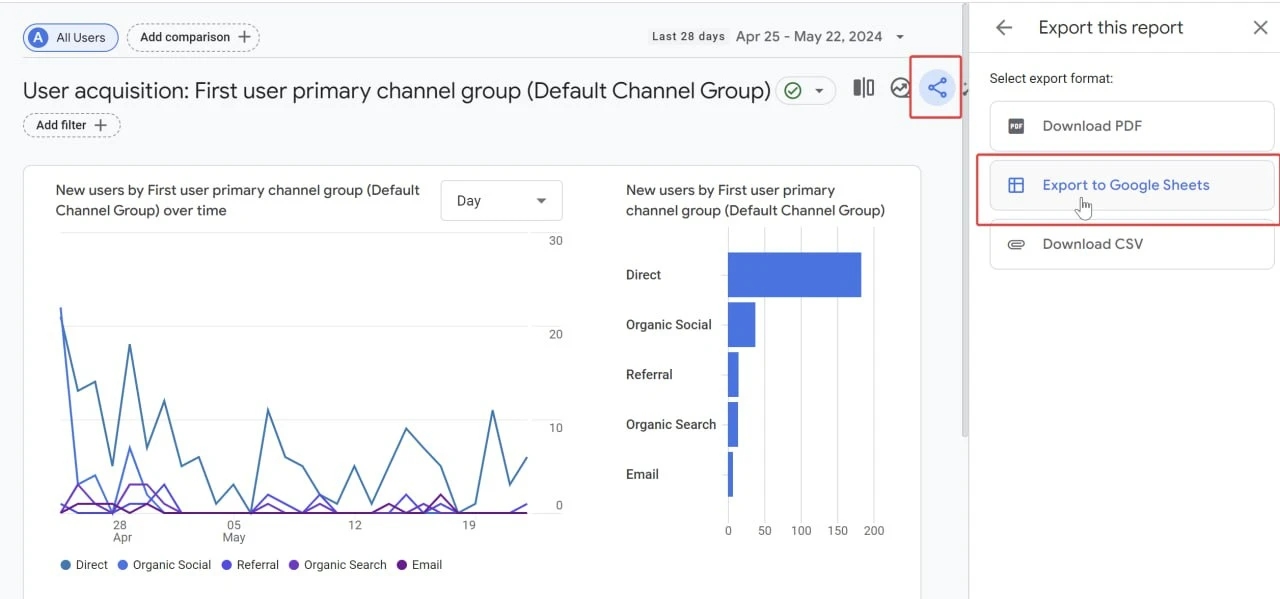This screenshot has height=599, width=1280.
Task: Click the "Export this report" panel heading
Action: (x=1111, y=28)
